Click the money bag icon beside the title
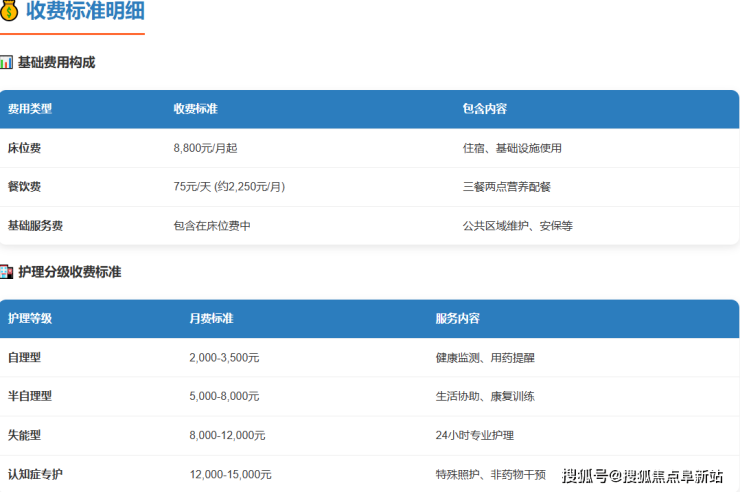Viewport: 740px width, 492px height. [x=9, y=12]
